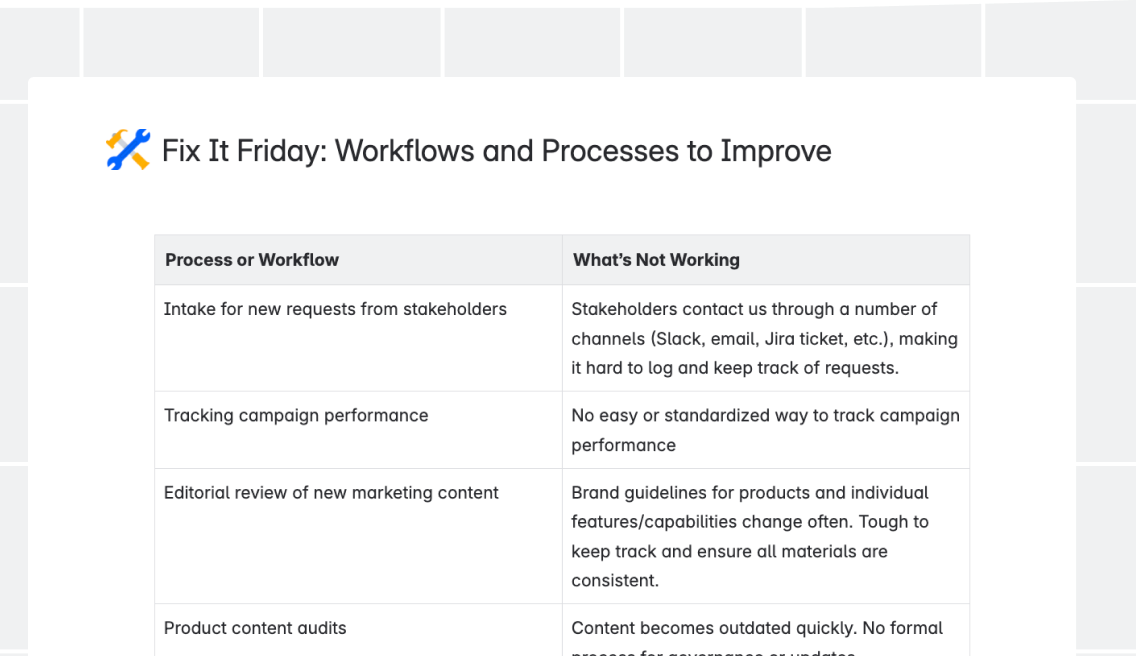Screen dimensions: 1136x656
Task: Click the Brand guidelines description cell
Action: pos(766,536)
